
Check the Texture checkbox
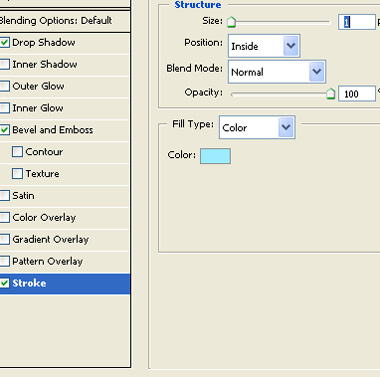[x=17, y=174]
